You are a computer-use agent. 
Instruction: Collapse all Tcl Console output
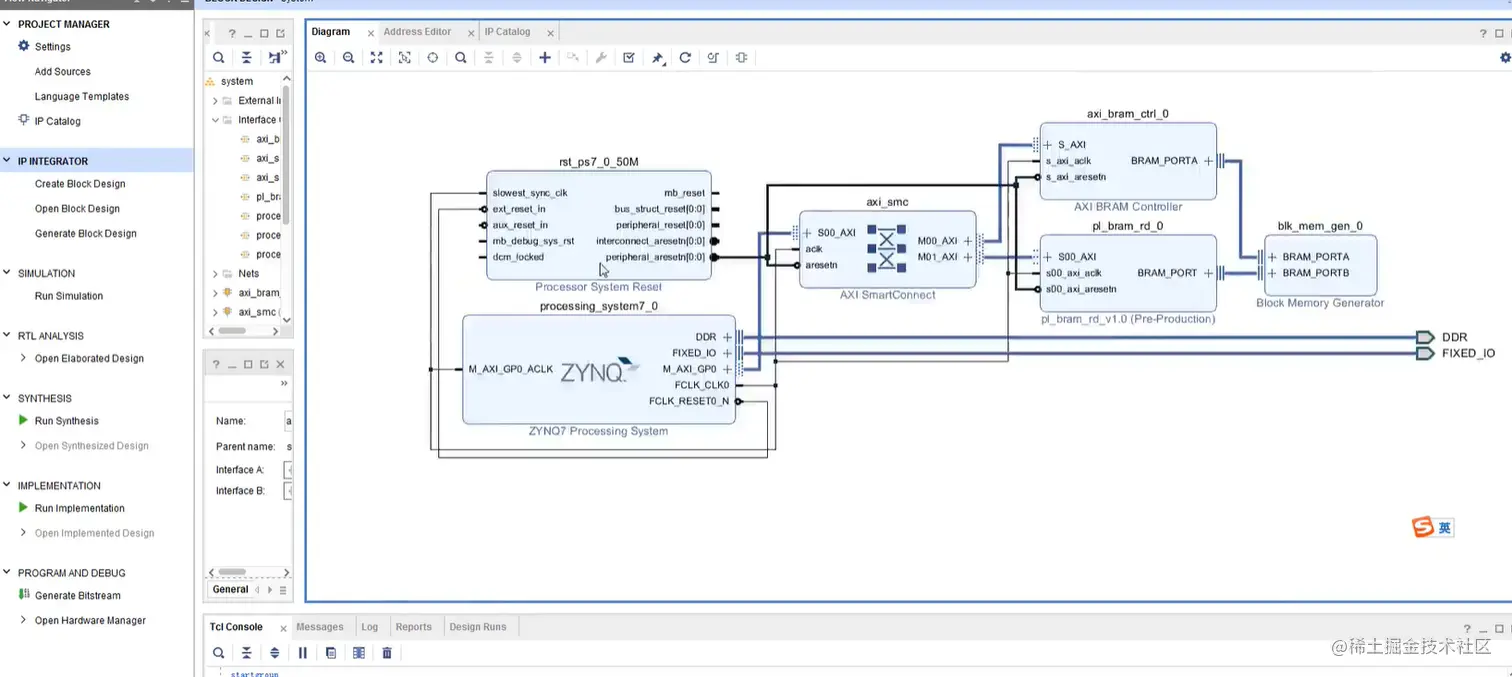(246, 653)
